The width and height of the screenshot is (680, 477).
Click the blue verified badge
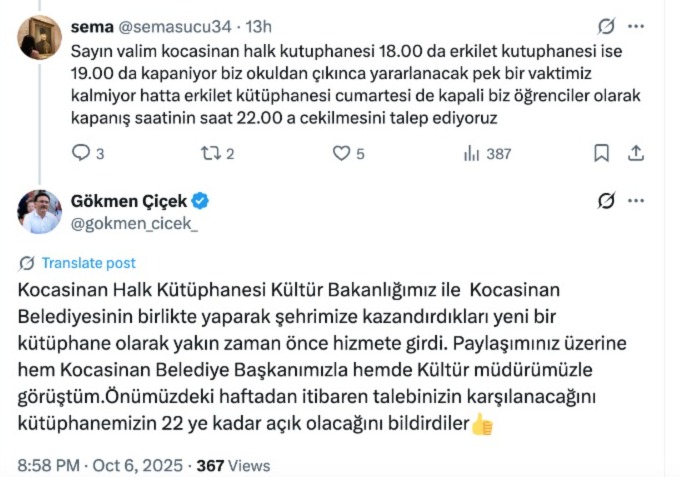pyautogui.click(x=200, y=201)
